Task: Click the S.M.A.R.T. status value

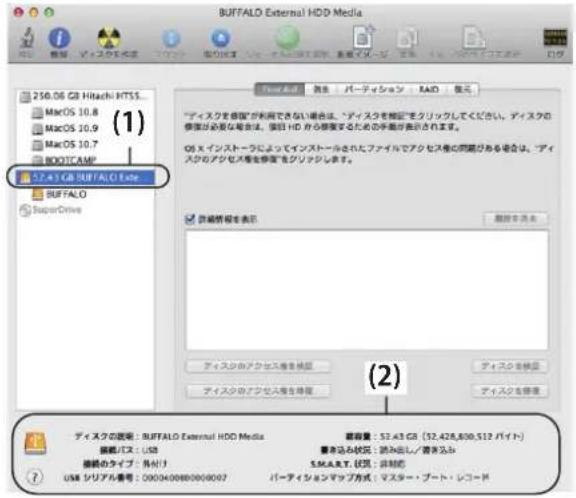Action: [x=392, y=464]
